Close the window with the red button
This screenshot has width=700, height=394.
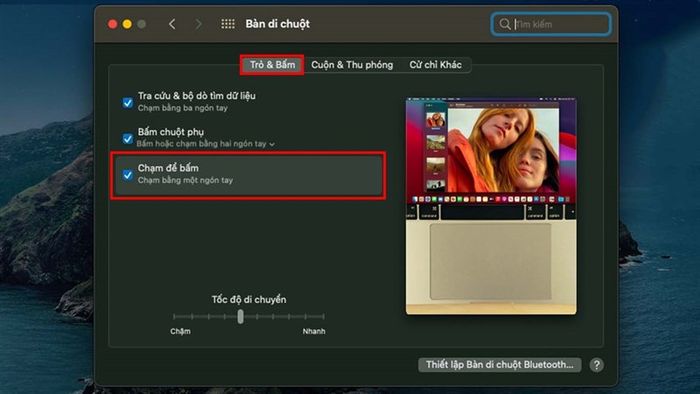[x=112, y=24]
